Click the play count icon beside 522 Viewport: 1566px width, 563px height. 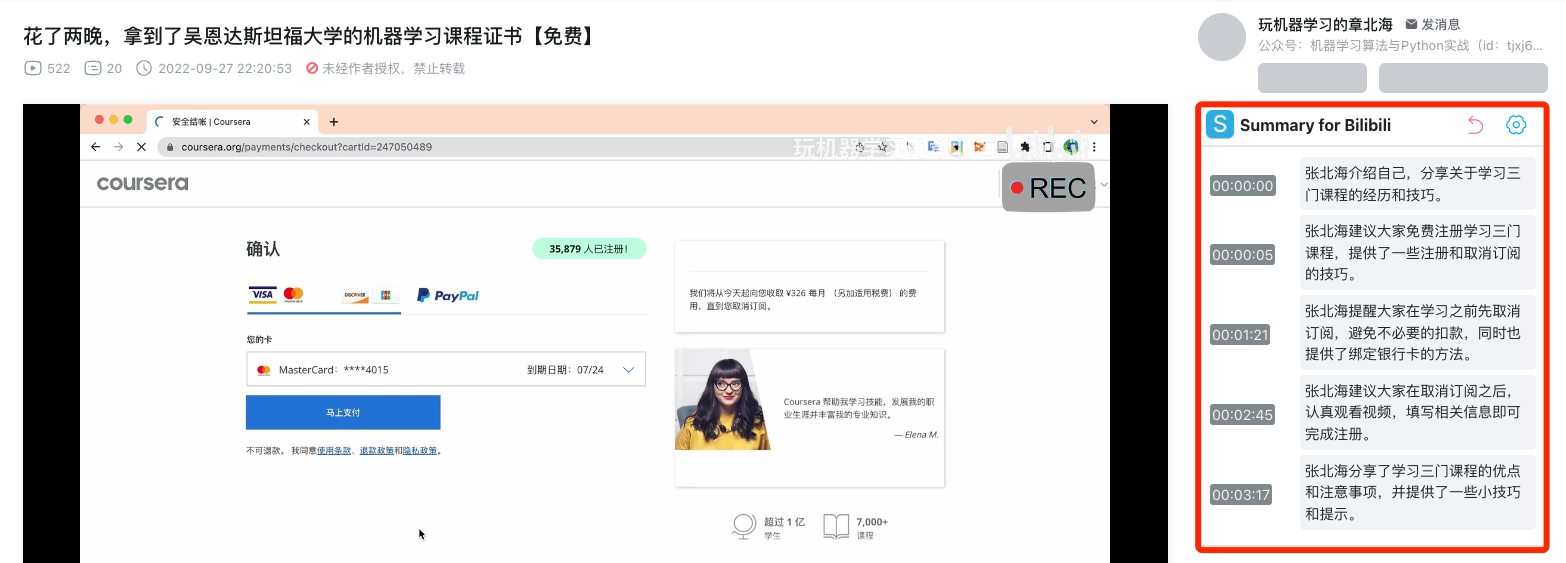click(33, 68)
